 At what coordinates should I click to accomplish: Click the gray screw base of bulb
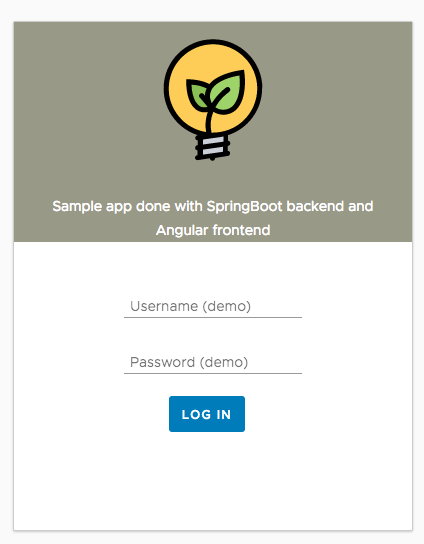[212, 147]
